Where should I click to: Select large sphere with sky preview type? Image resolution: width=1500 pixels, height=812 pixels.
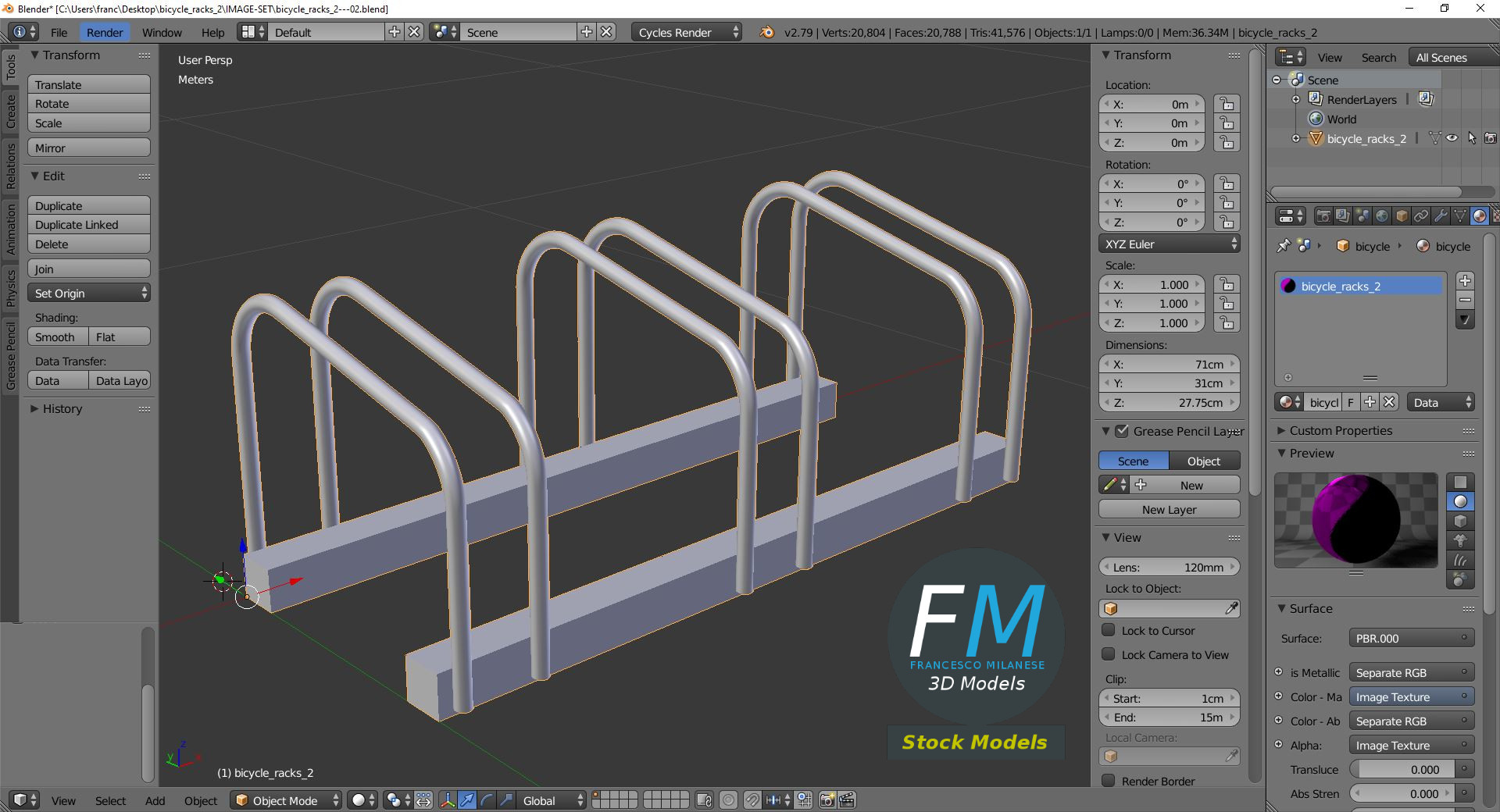1460,580
